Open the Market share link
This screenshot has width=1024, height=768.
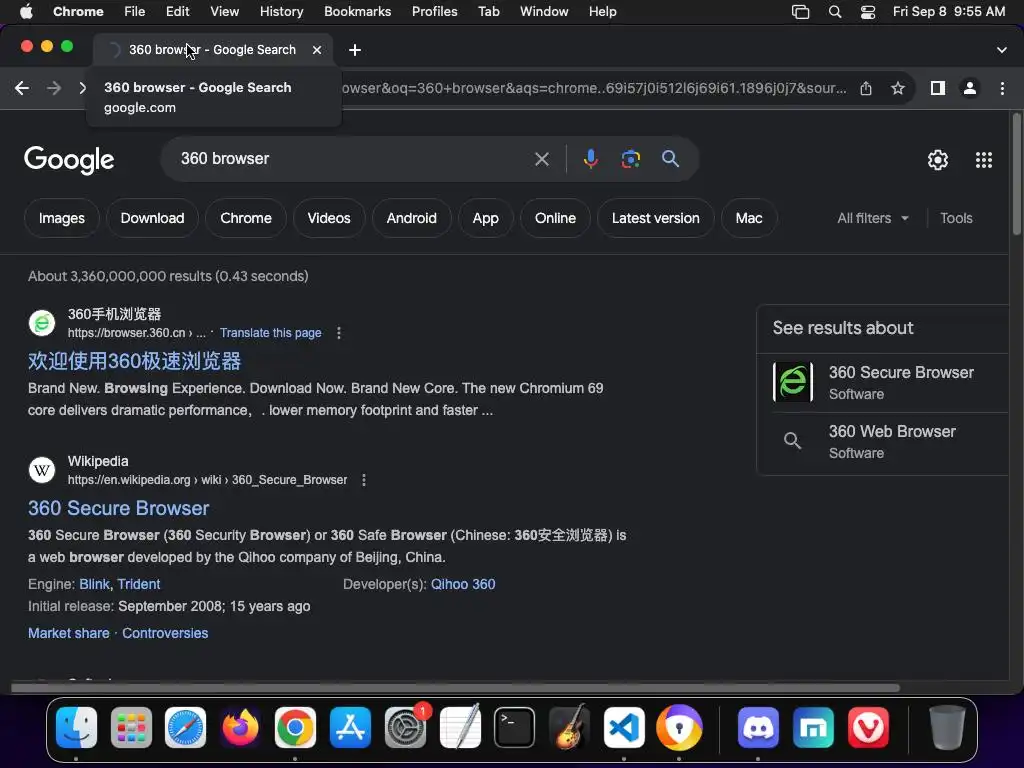[69, 633]
